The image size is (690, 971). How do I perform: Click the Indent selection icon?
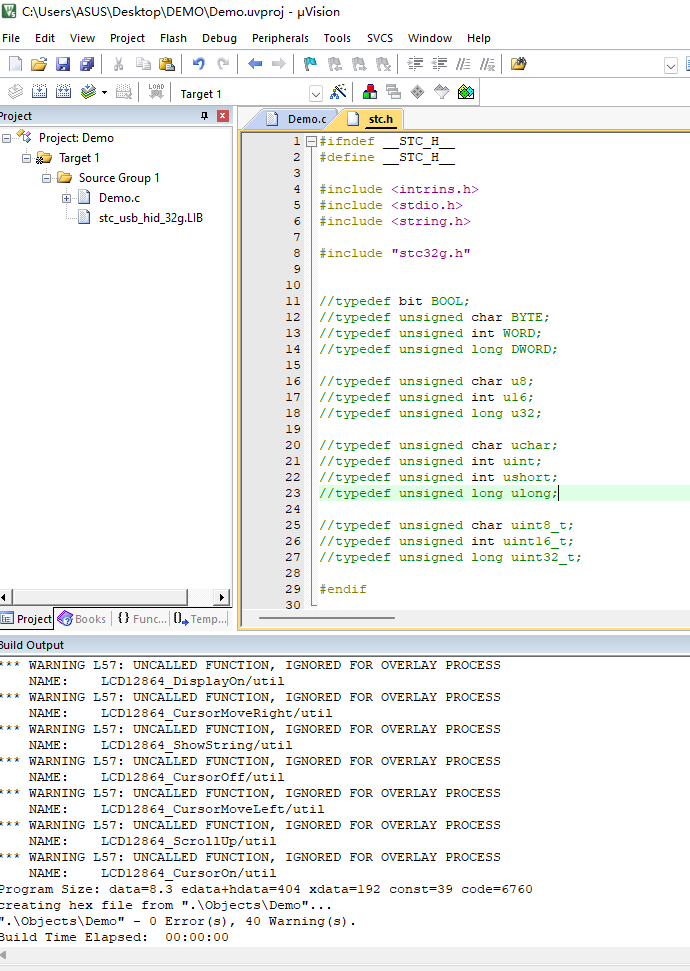pyautogui.click(x=415, y=64)
